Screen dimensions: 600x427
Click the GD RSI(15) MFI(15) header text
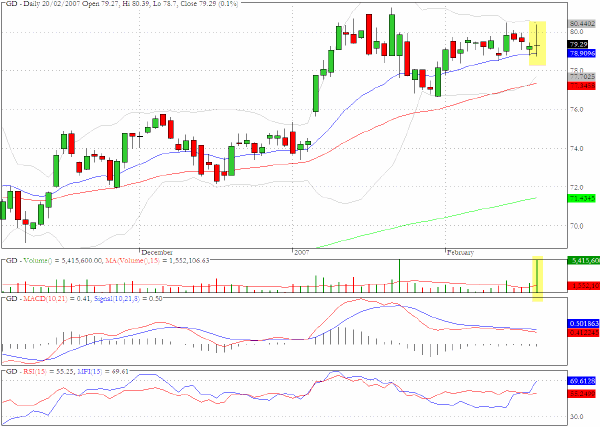pyautogui.click(x=67, y=371)
